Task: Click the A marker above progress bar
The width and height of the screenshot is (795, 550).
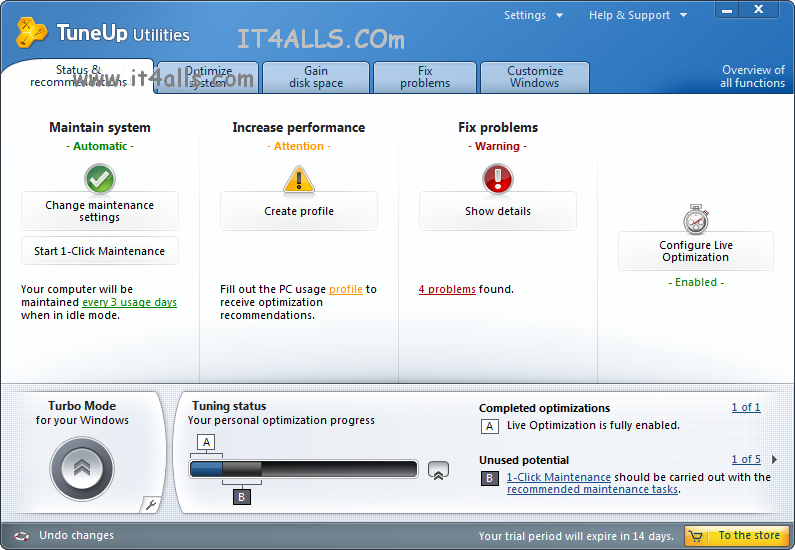Action: [x=206, y=442]
